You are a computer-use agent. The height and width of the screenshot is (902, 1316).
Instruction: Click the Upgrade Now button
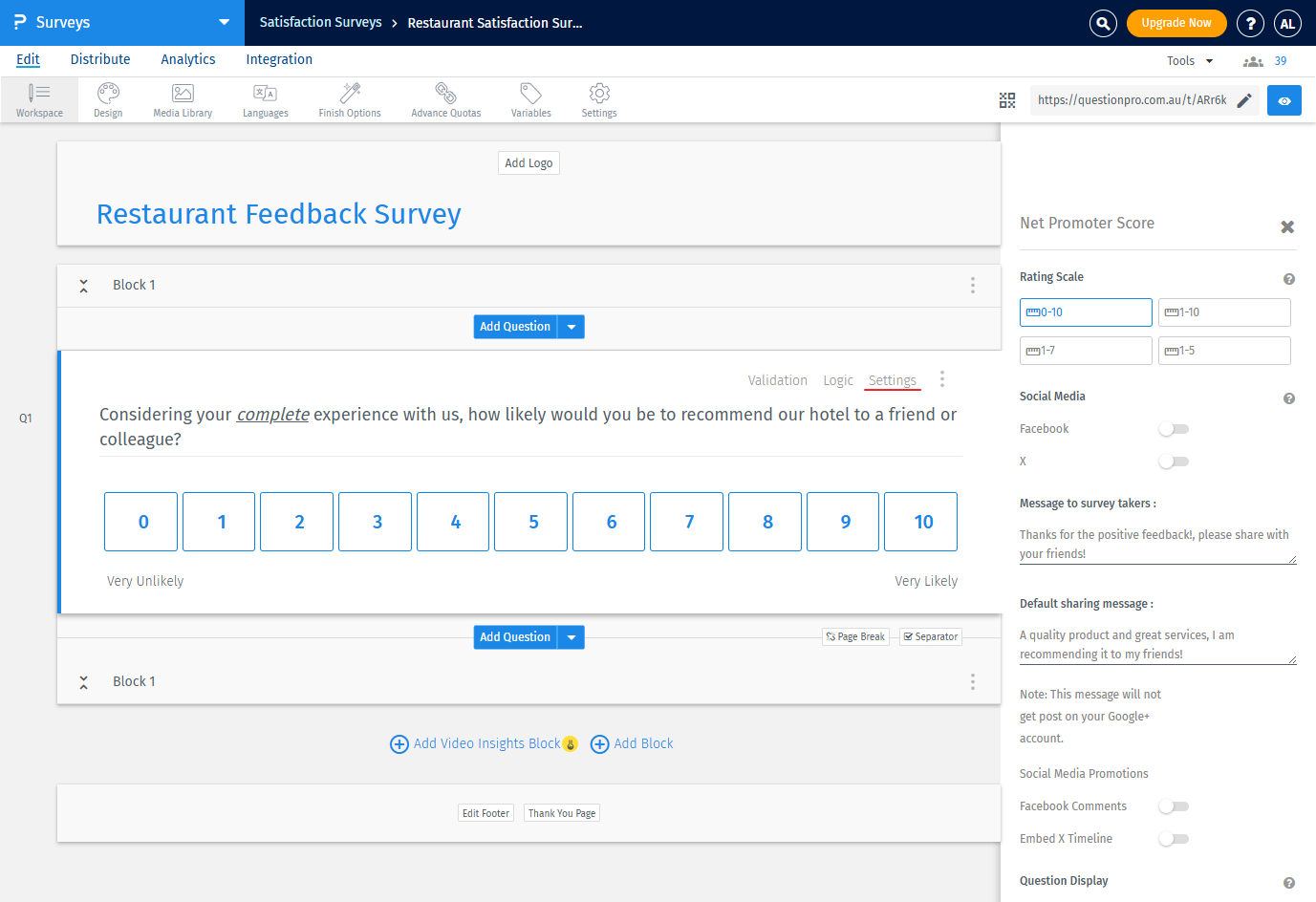1176,22
